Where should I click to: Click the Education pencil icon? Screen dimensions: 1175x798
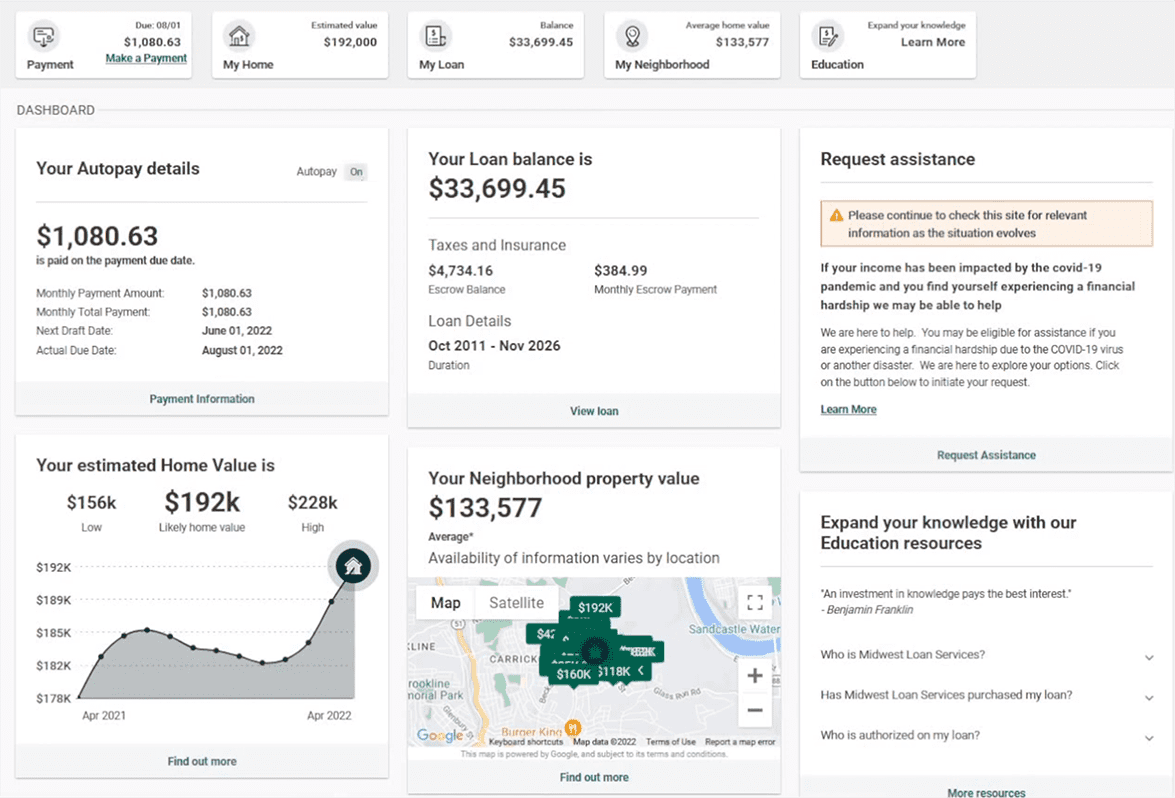click(828, 37)
